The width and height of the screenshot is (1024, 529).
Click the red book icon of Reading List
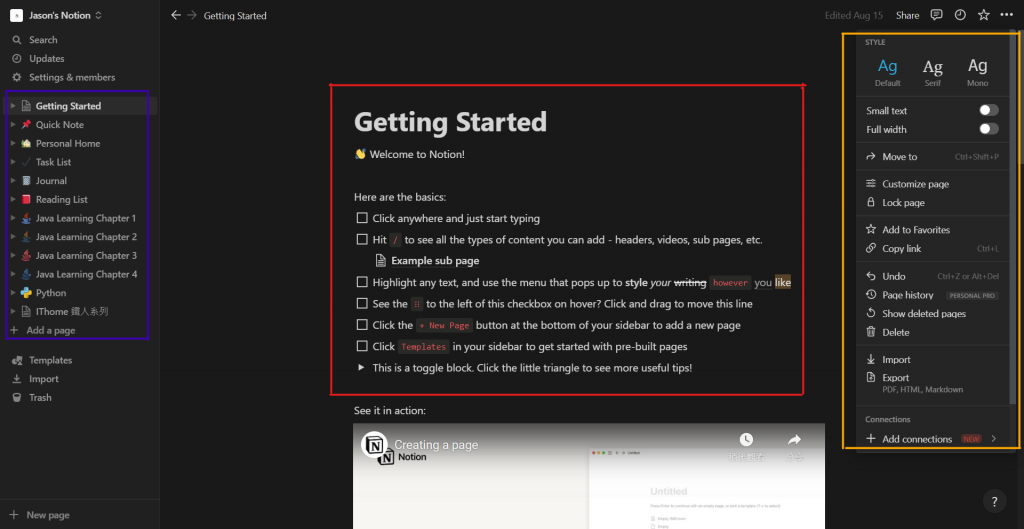[x=26, y=199]
